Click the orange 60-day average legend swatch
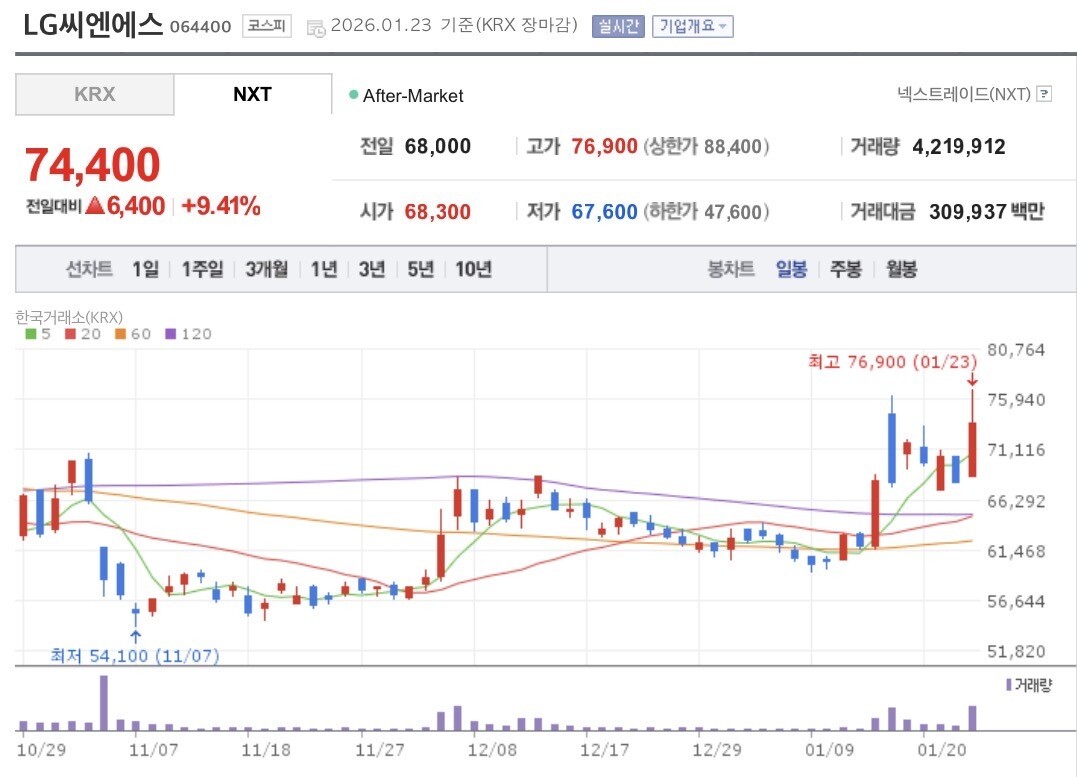The width and height of the screenshot is (1077, 777). pyautogui.click(x=120, y=334)
